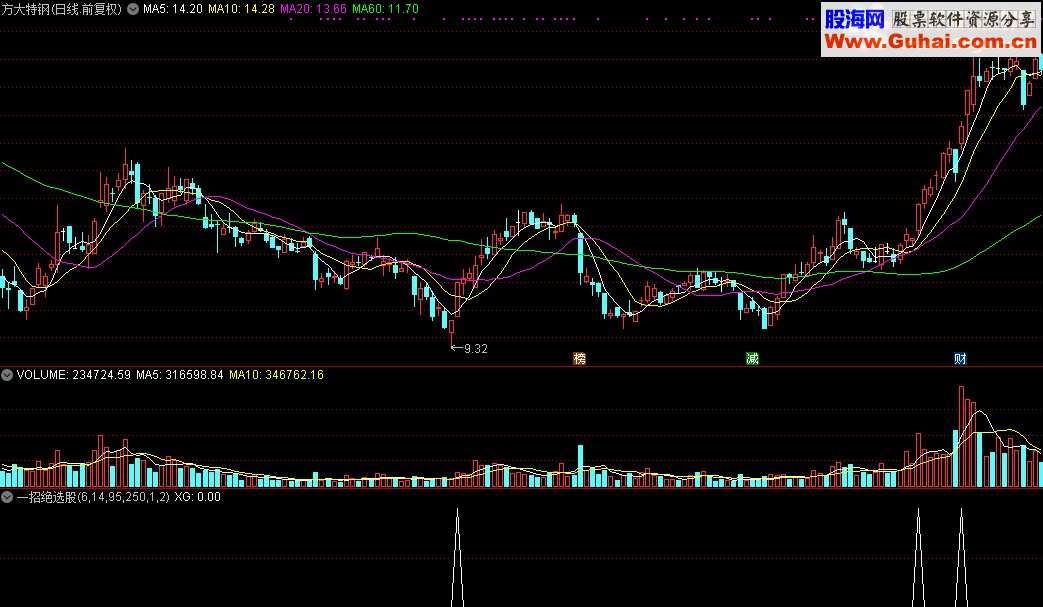Click the 股海网 logo text

point(855,19)
